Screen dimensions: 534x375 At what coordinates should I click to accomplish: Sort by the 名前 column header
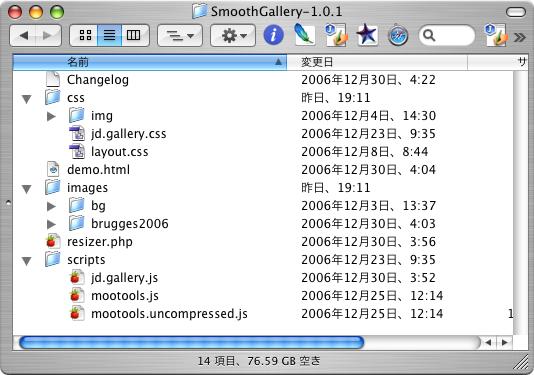150,62
